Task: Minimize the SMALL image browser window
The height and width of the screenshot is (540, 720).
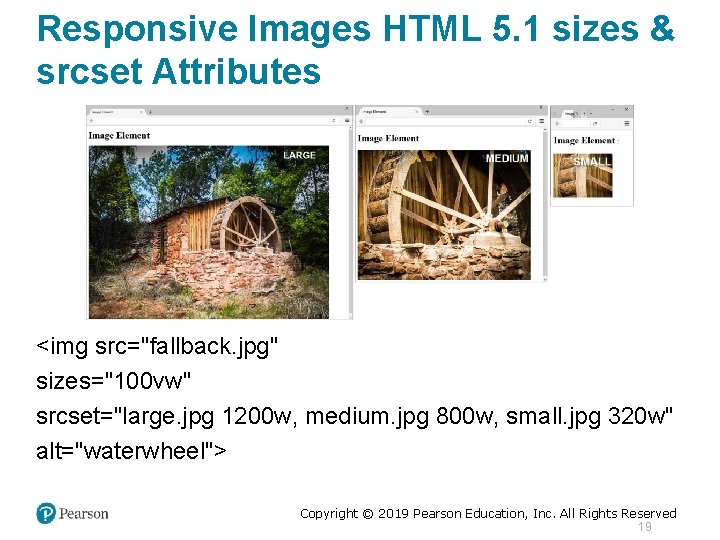Action: 613,109
